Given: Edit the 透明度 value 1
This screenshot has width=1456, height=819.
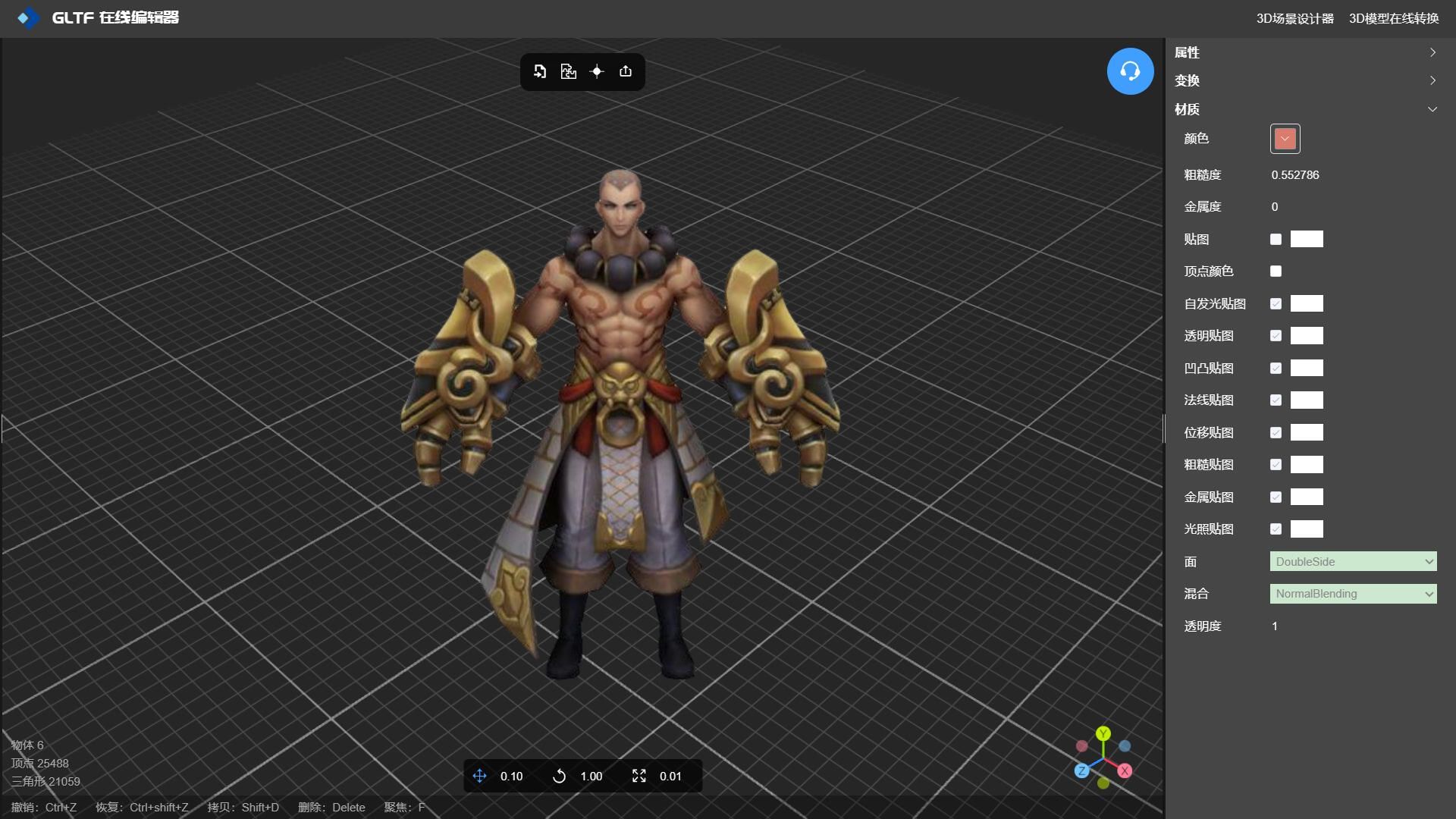Looking at the screenshot, I should coord(1275,626).
